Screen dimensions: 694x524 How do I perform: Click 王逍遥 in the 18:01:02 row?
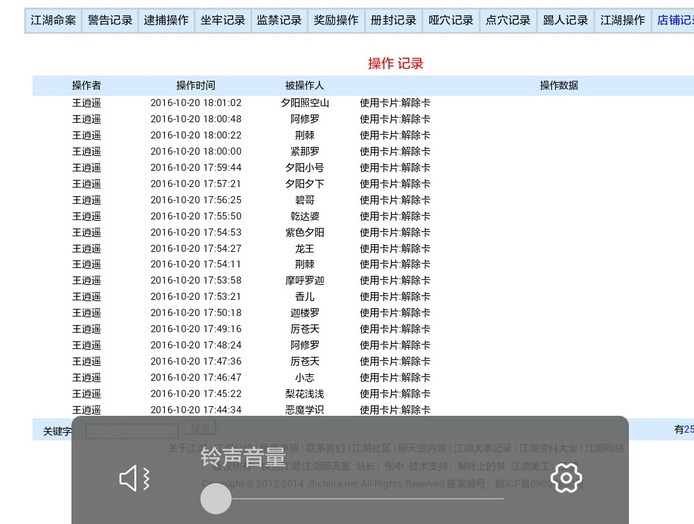click(x=86, y=103)
